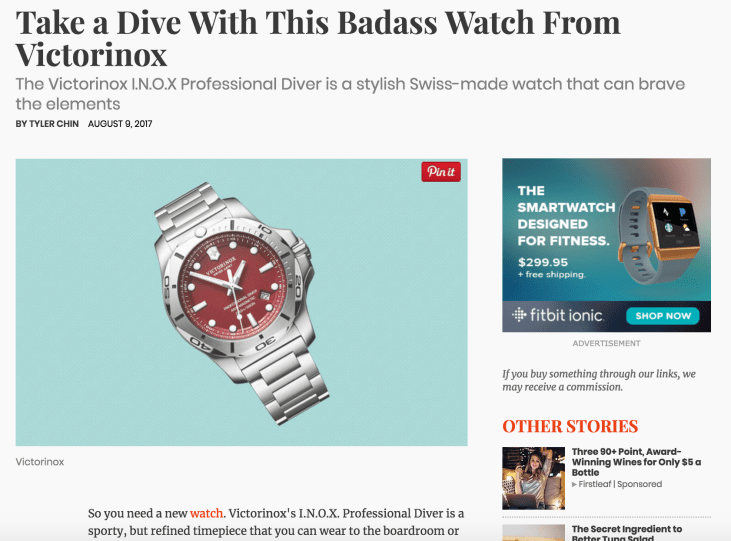Viewport: 731px width, 541px height.
Task: Click the small triangle beside Firstleaf
Action: 574,484
